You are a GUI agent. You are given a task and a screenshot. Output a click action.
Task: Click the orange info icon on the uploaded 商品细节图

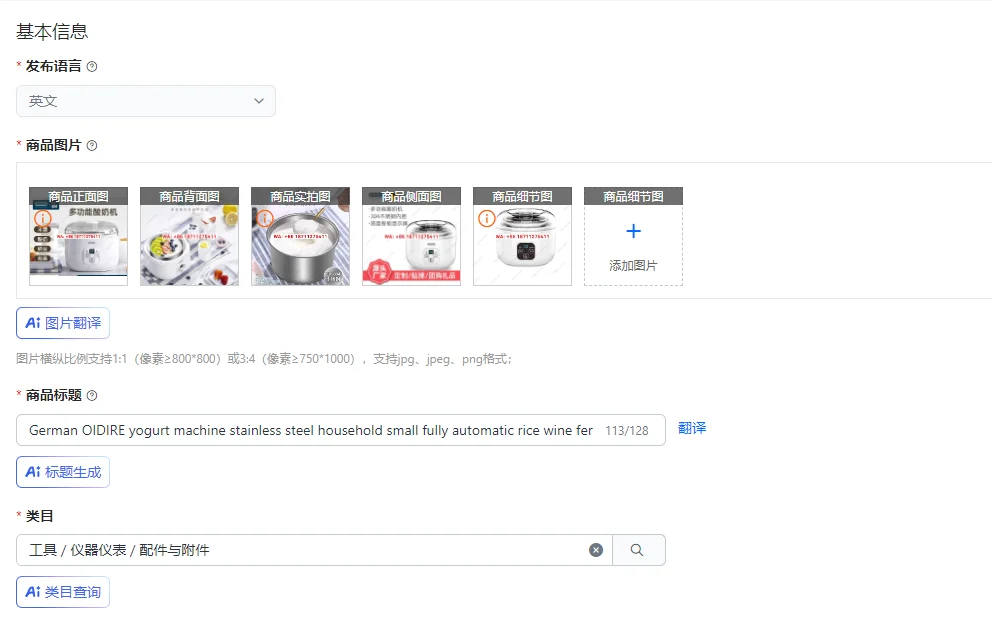coord(487,219)
